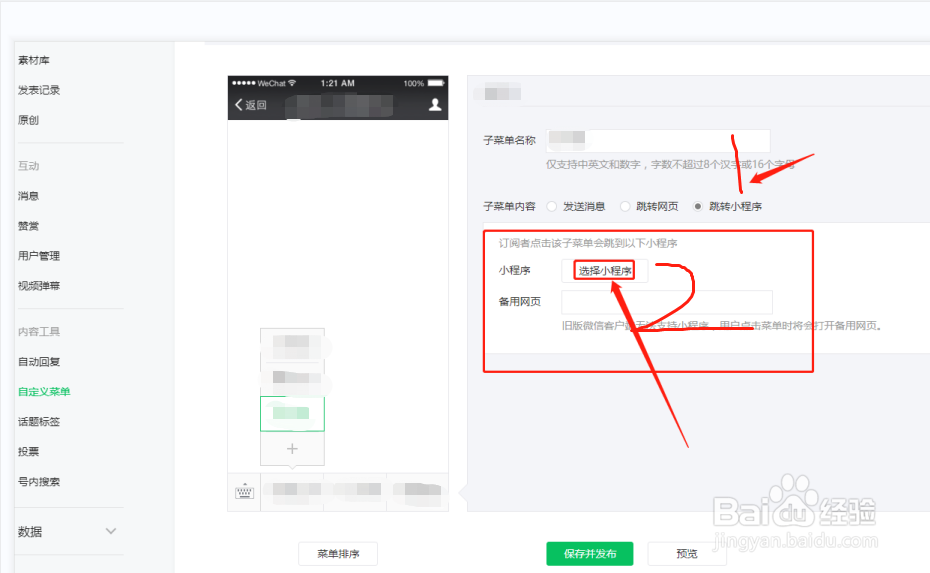Open 赞赏 in the sidebar
This screenshot has height=573, width=930.
coord(28,226)
